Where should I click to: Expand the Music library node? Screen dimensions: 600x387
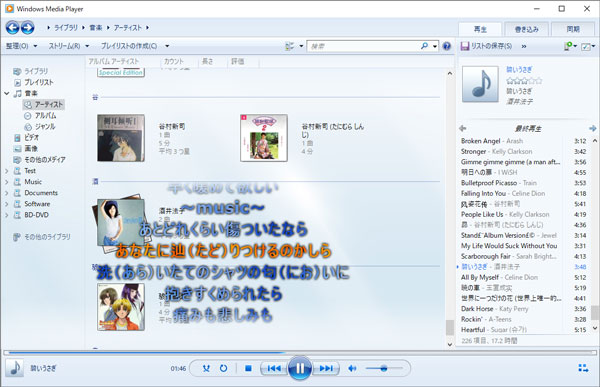click(x=7, y=182)
